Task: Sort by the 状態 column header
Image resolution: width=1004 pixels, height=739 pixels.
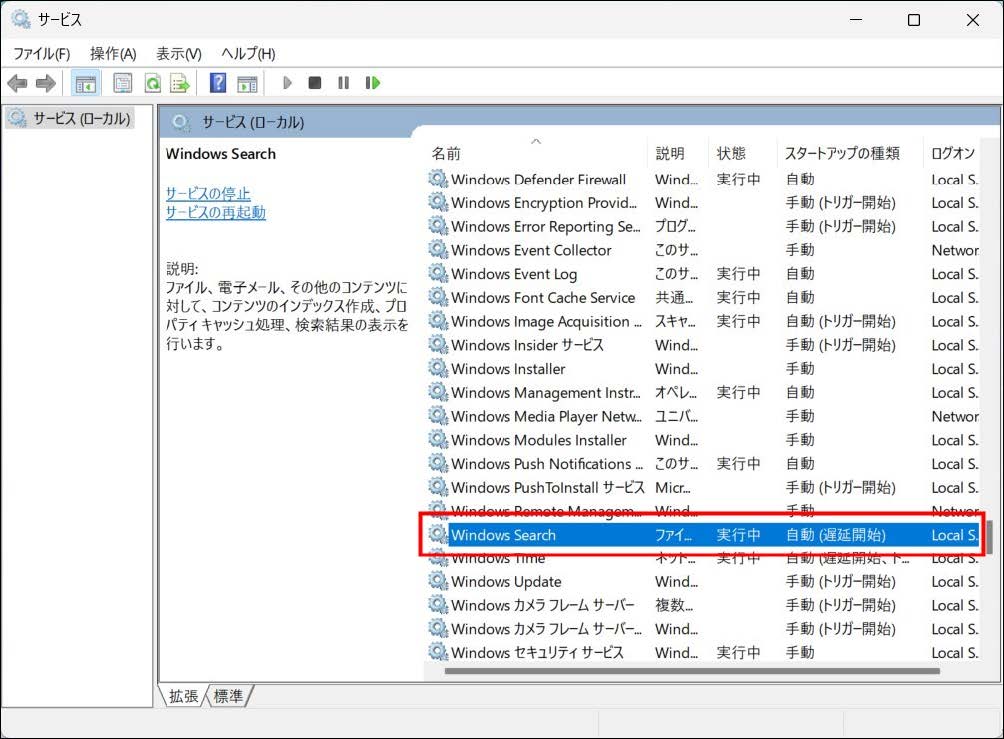Action: click(x=743, y=153)
